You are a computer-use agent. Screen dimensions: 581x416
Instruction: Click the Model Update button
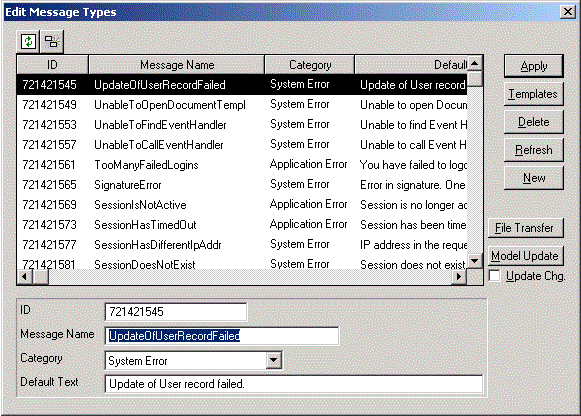point(525,256)
